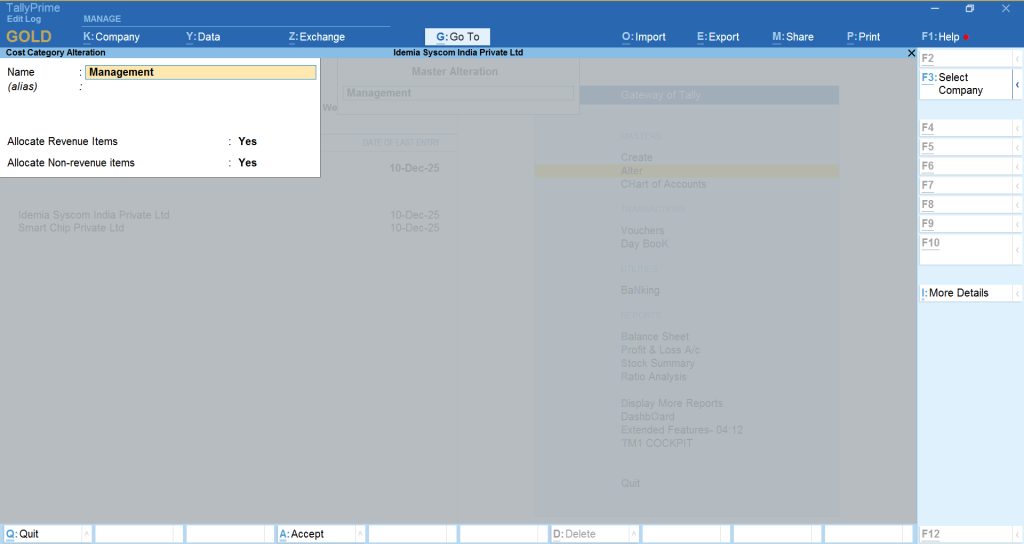The height and width of the screenshot is (544, 1024).
Task: Open F1 Help
Action: (940, 37)
